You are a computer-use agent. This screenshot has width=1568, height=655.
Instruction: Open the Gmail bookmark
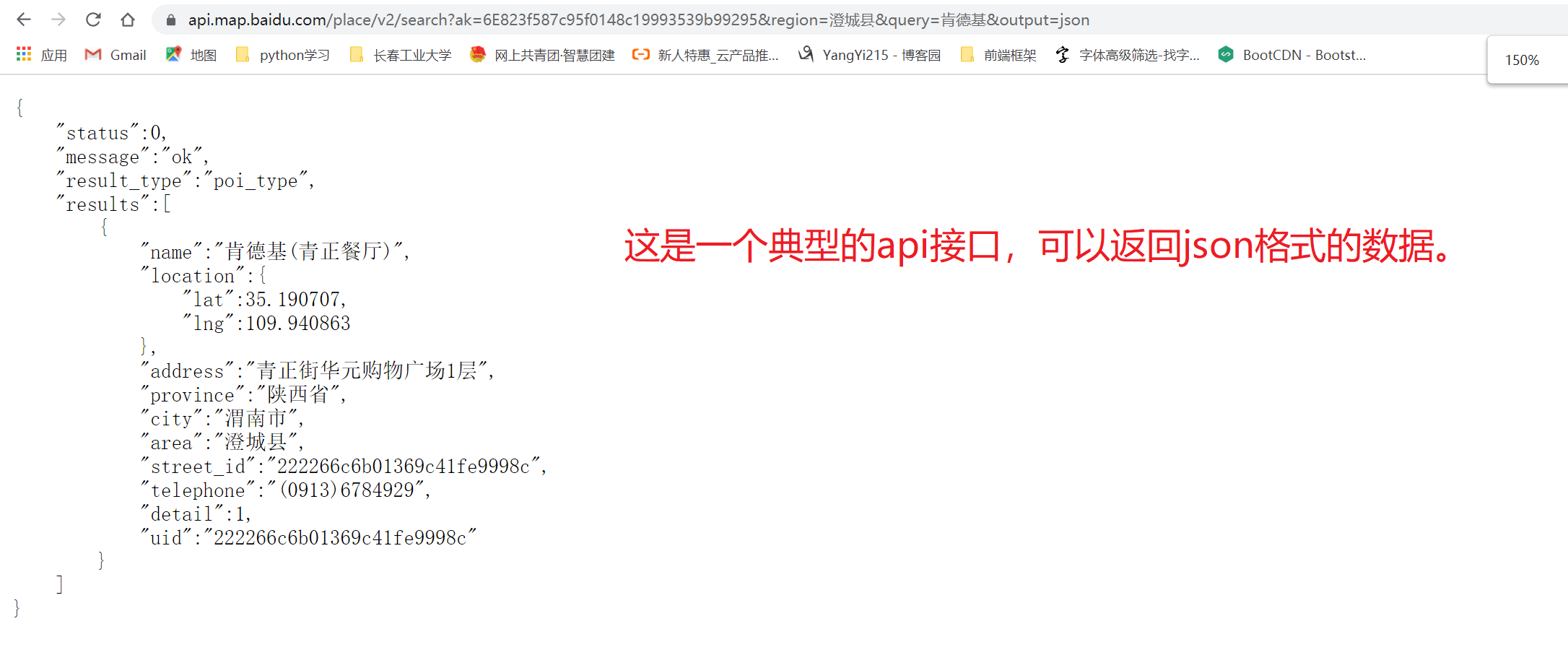tap(116, 55)
